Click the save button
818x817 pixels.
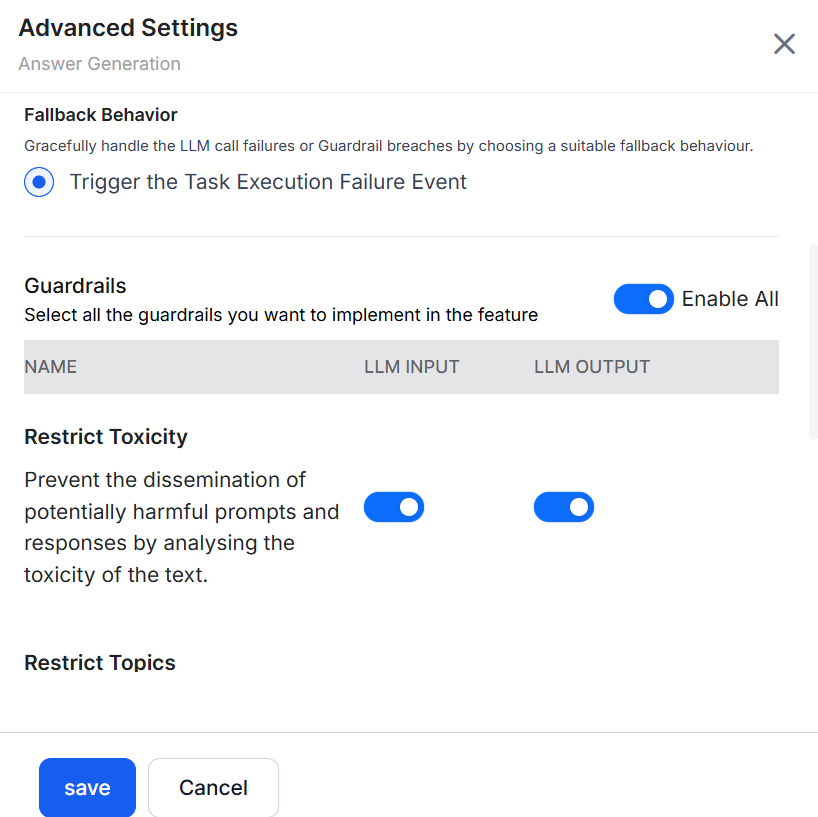pyautogui.click(x=87, y=788)
